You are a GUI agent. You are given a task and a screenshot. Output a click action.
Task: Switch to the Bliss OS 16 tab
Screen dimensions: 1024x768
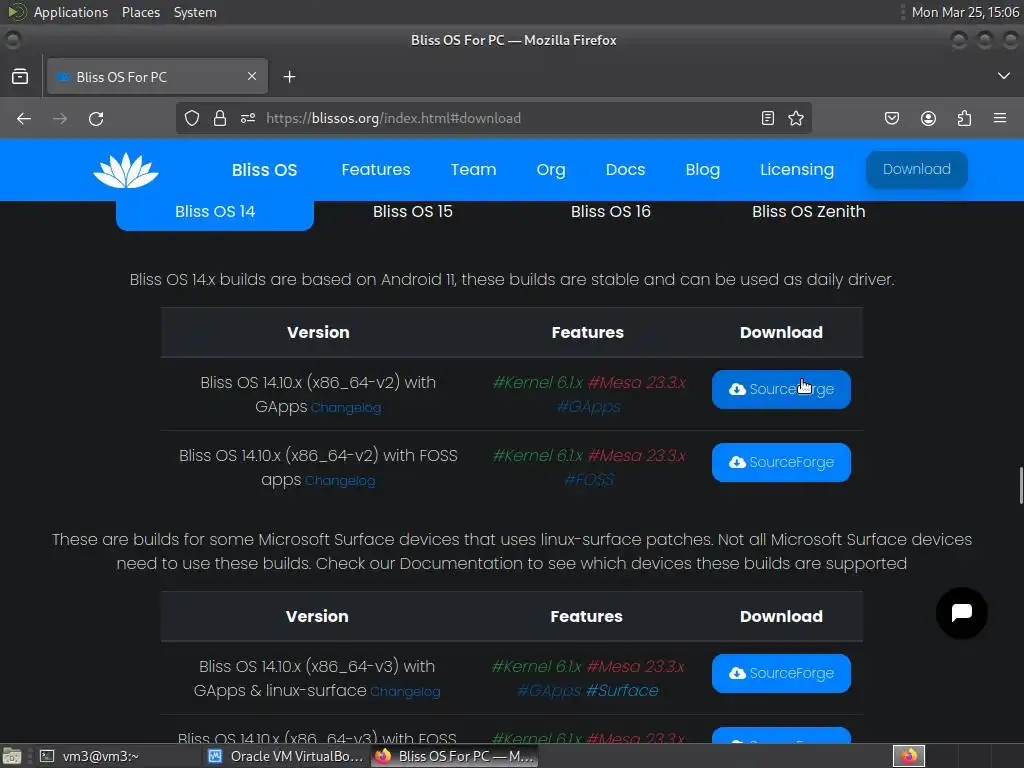pos(611,212)
